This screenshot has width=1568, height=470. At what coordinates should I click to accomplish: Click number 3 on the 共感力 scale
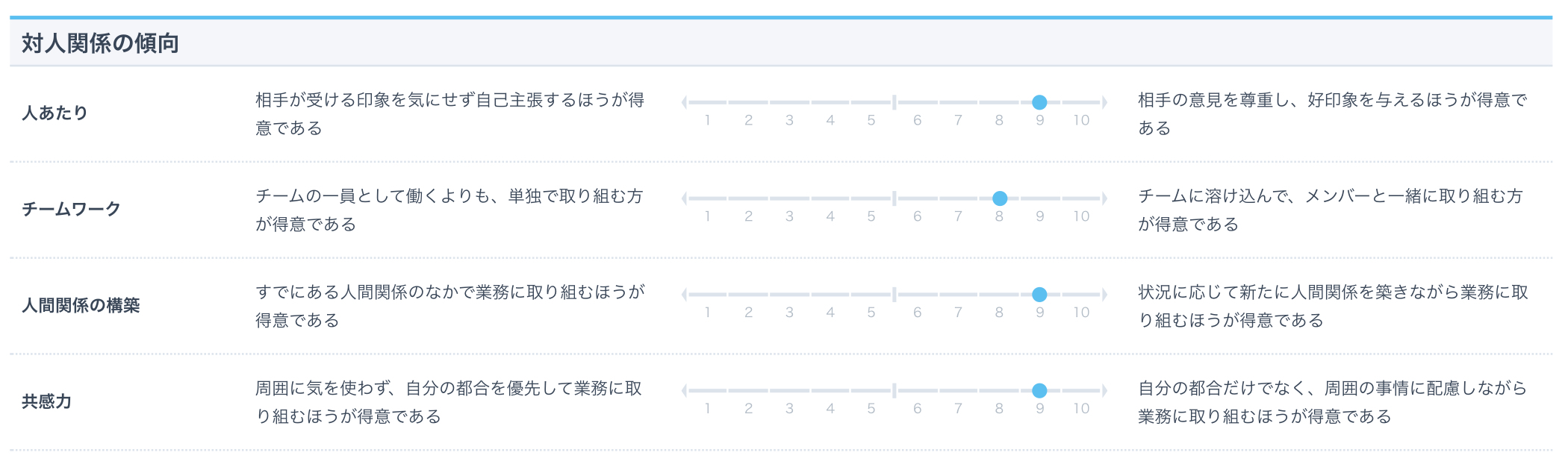point(789,408)
